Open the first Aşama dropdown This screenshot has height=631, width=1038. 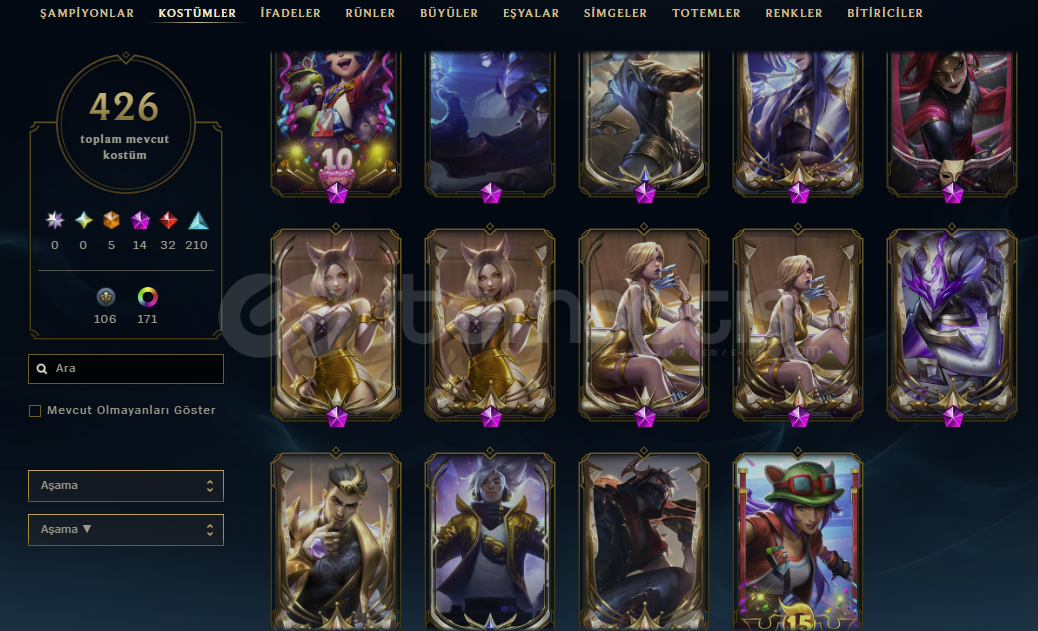(x=126, y=486)
